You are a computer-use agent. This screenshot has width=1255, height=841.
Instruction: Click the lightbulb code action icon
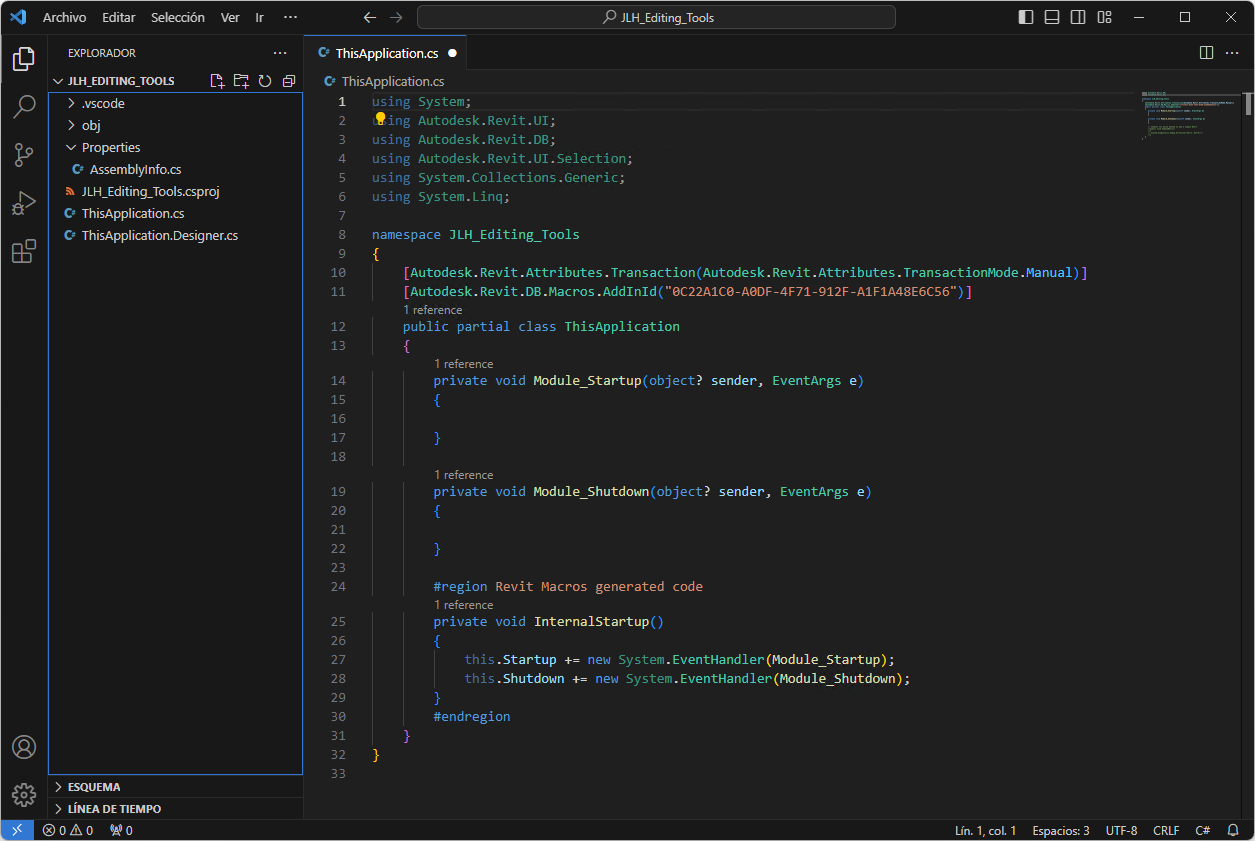380,119
